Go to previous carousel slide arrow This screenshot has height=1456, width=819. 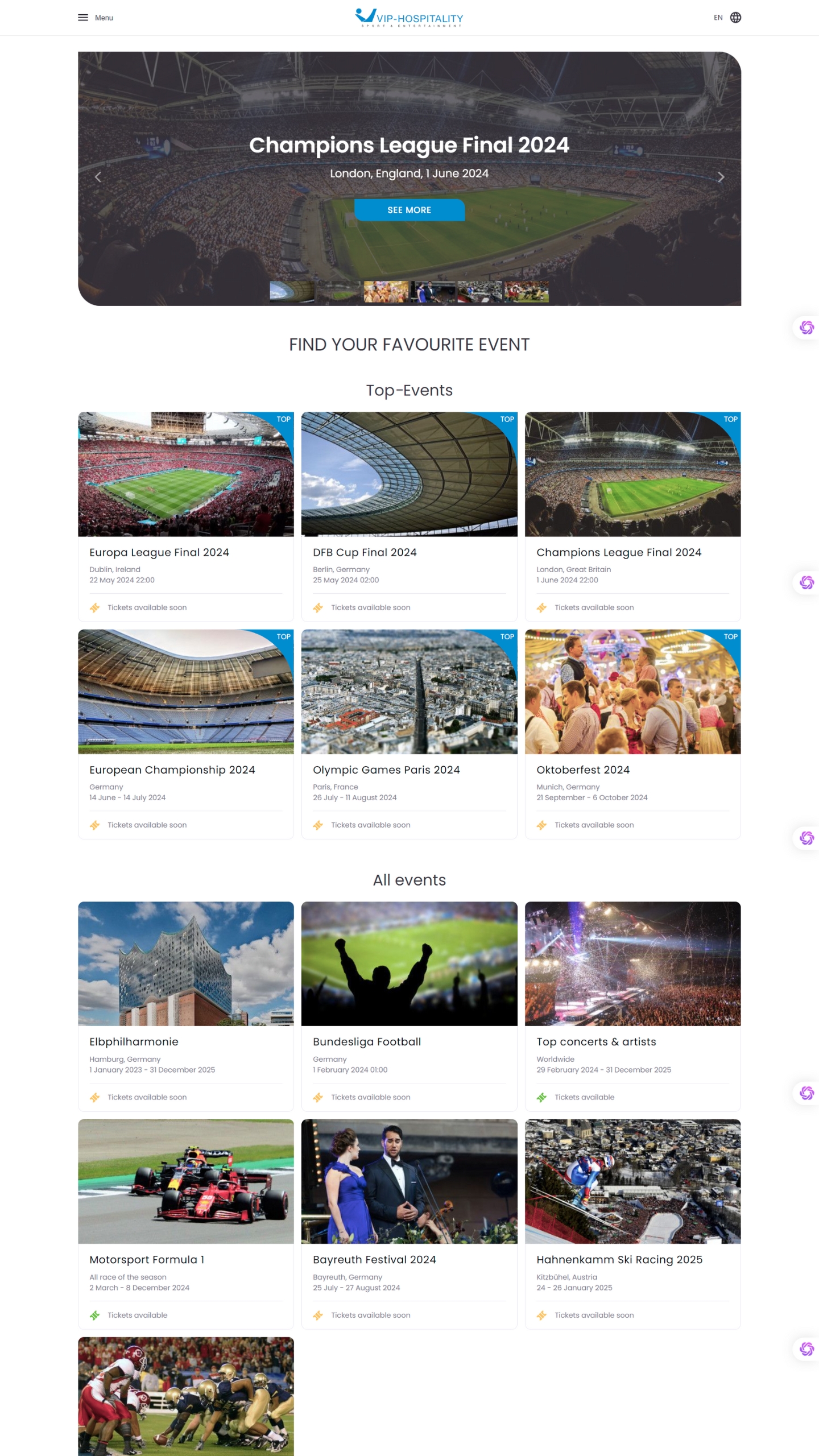(x=98, y=177)
